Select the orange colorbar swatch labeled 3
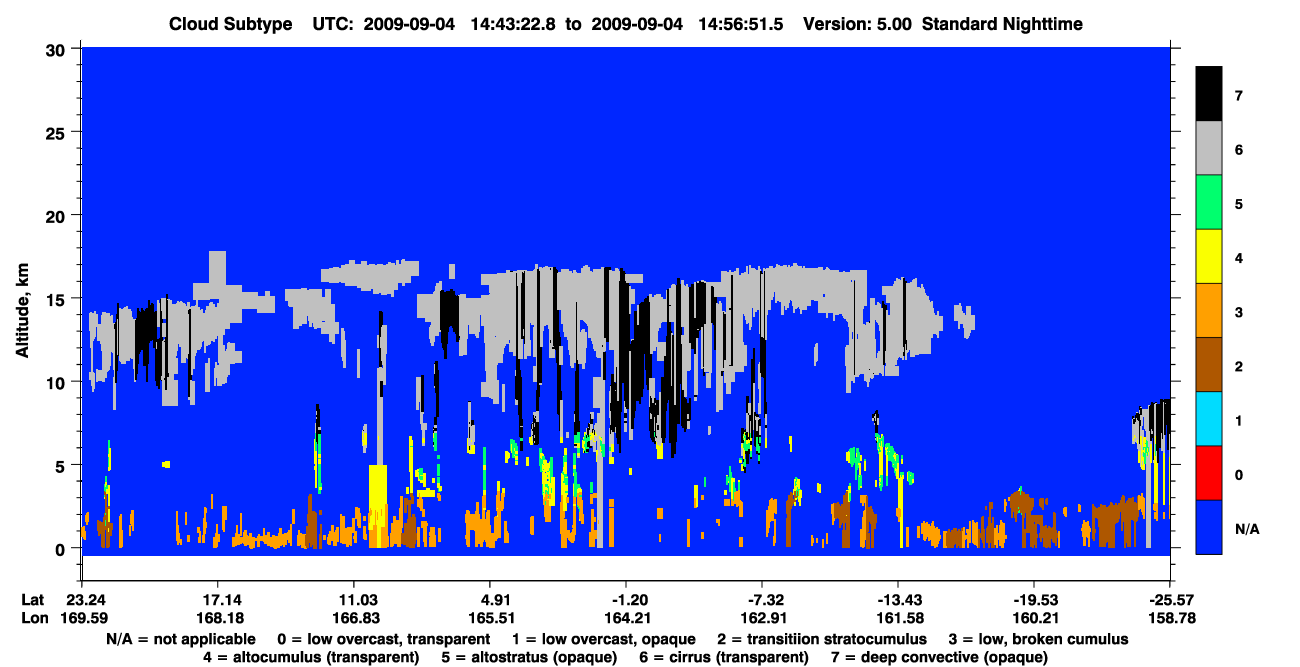Screen dimensions: 1300x667 click(x=1209, y=311)
